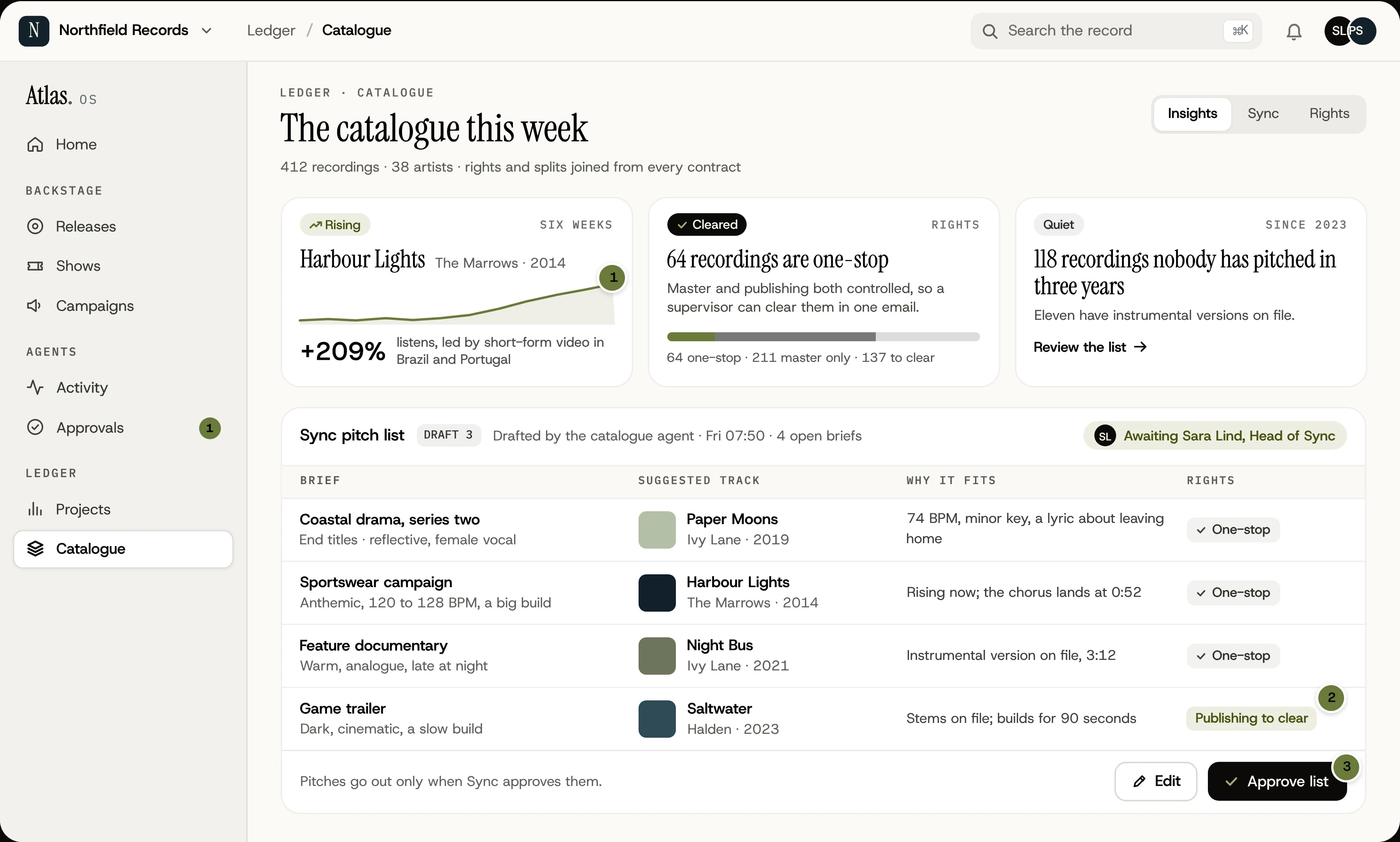Click the Catalogue breadcrumb
This screenshot has height=842, width=1400.
pos(357,31)
